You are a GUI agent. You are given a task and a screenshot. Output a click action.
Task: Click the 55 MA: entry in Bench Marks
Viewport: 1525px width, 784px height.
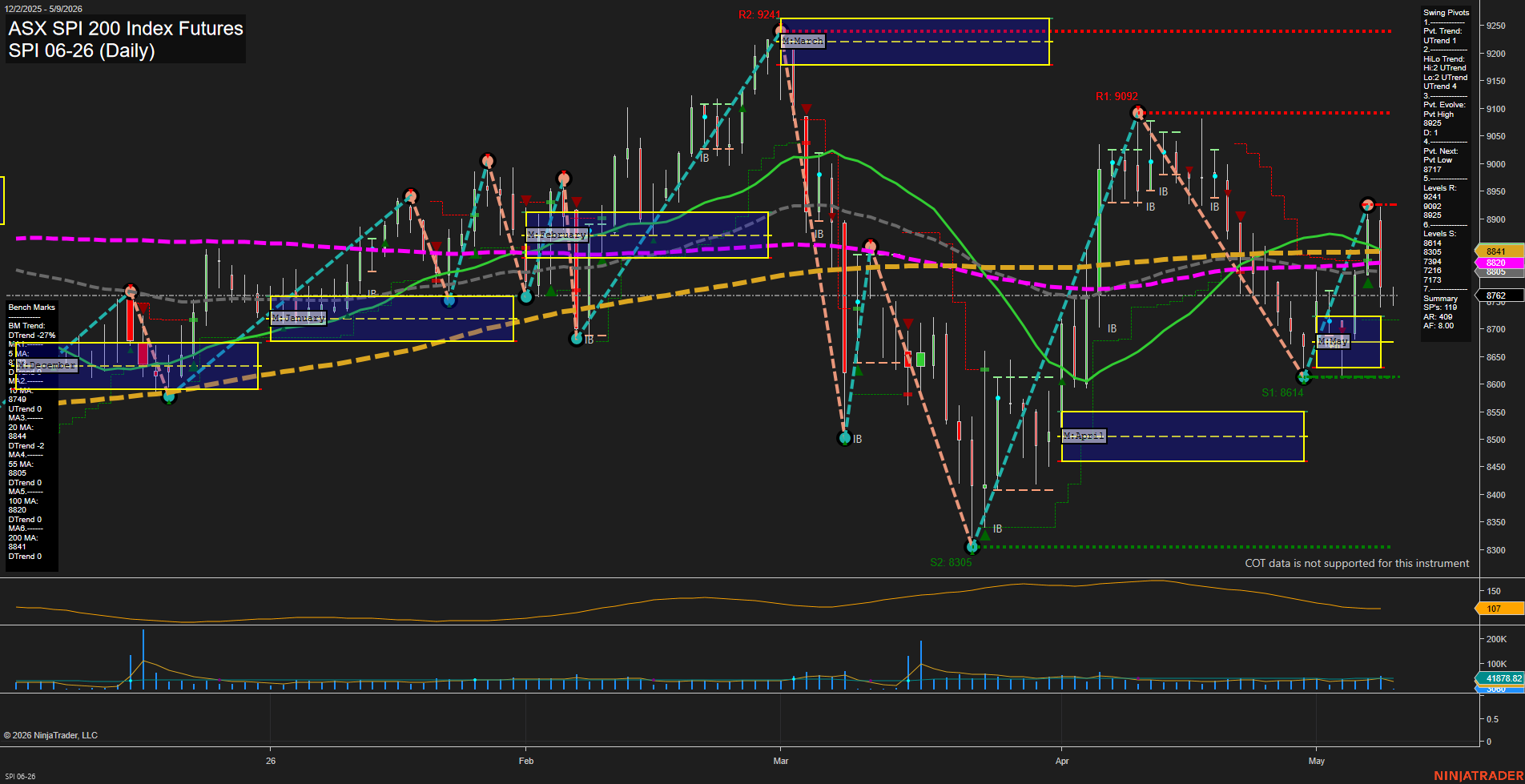coord(21,464)
